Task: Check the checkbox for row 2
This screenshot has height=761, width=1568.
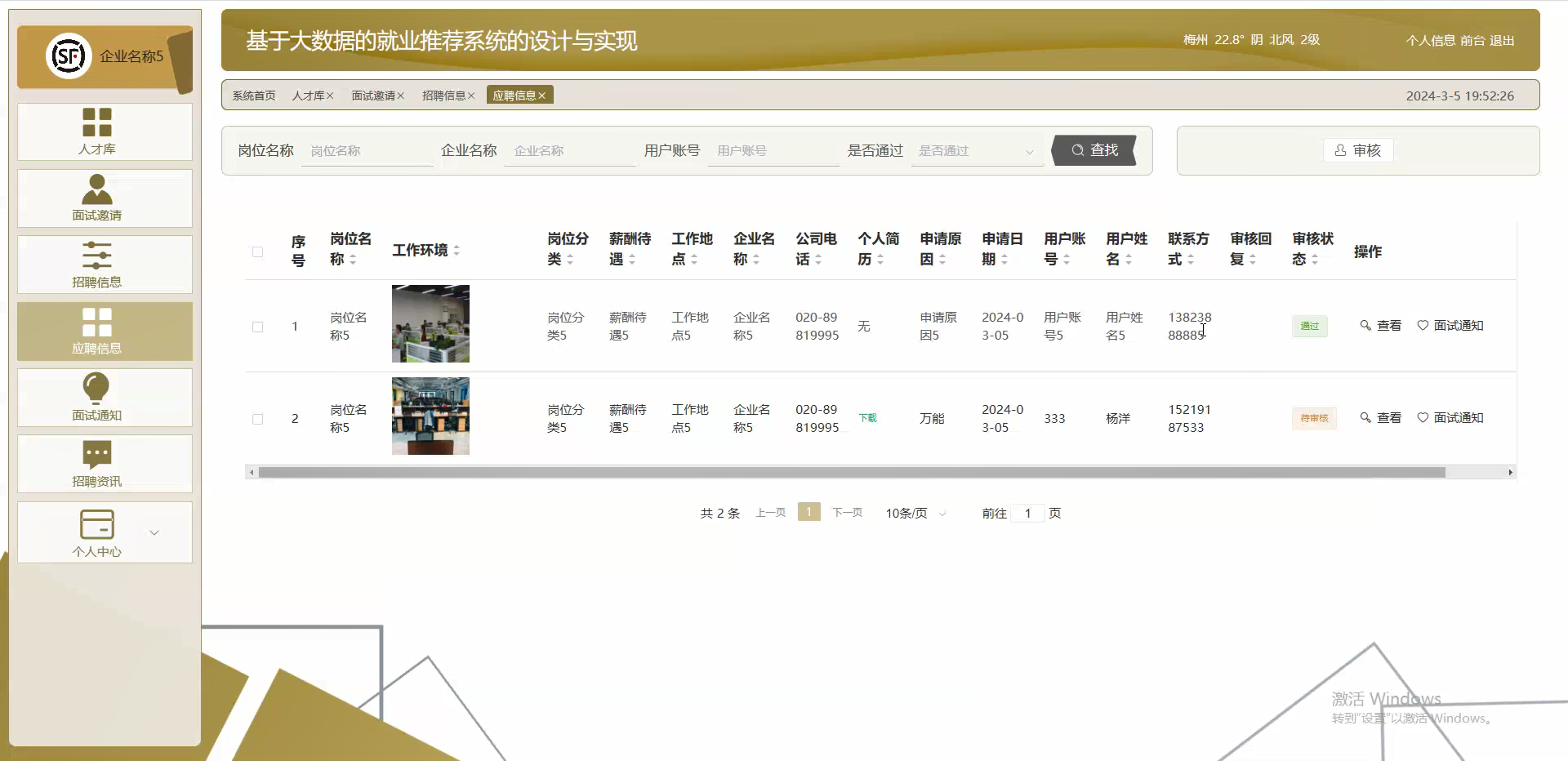Action: click(x=258, y=418)
